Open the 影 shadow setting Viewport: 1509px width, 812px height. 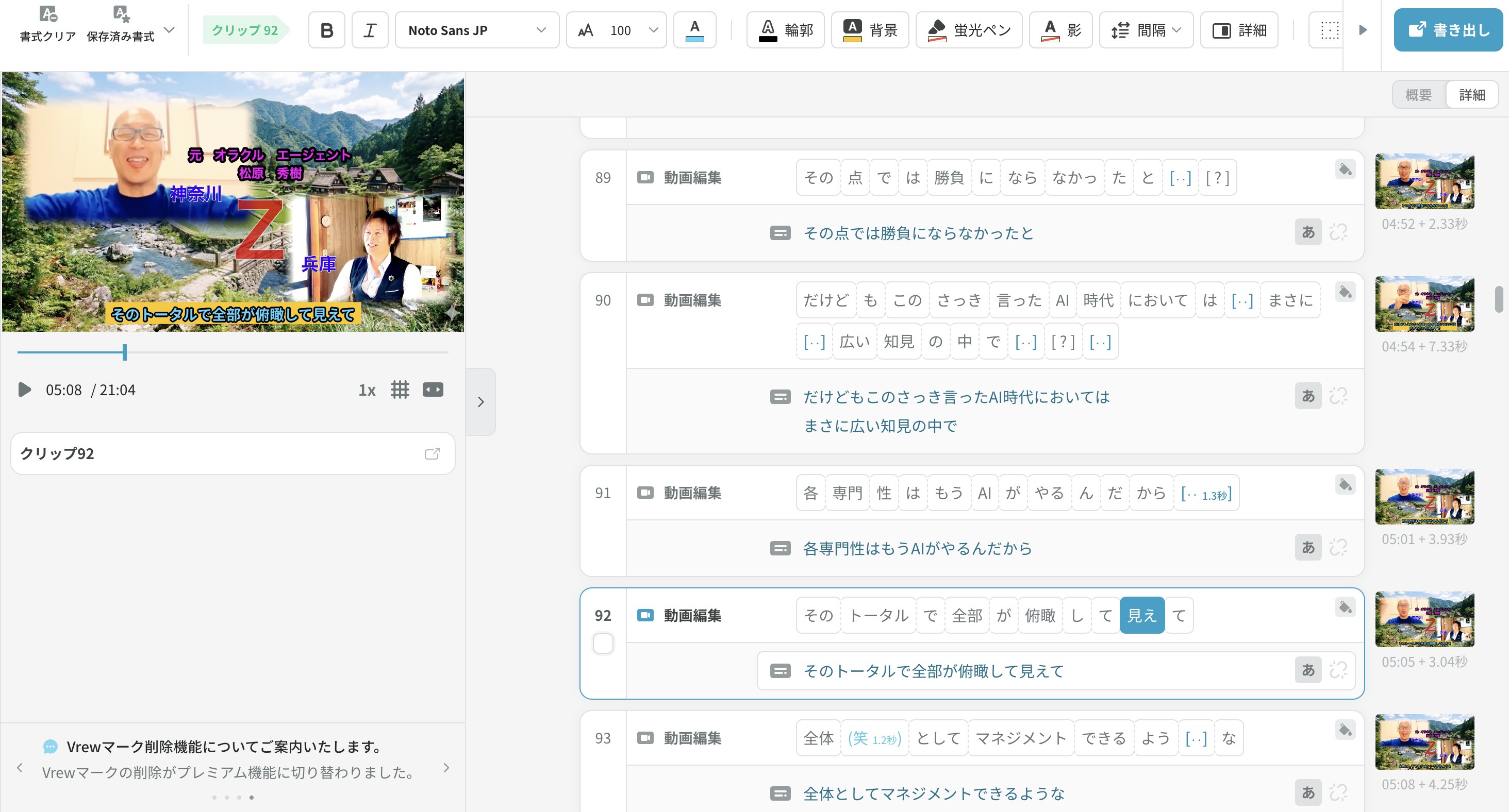coord(1061,30)
